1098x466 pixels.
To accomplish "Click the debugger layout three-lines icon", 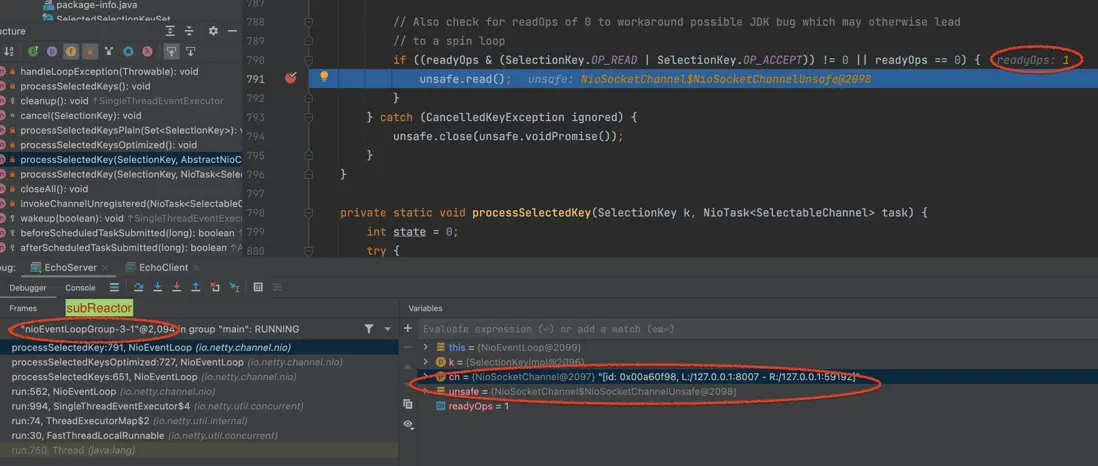I will (x=114, y=287).
